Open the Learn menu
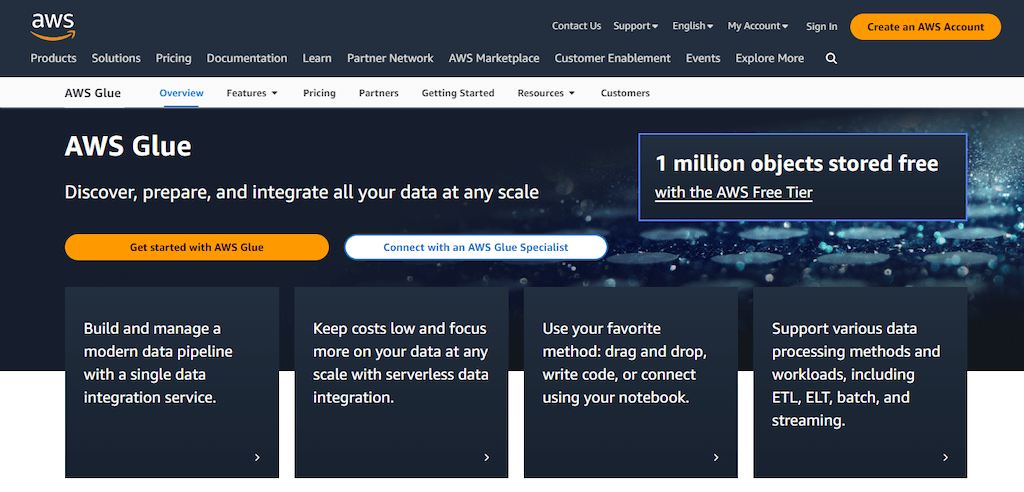Screen dimensions: 1024x492 coord(317,58)
